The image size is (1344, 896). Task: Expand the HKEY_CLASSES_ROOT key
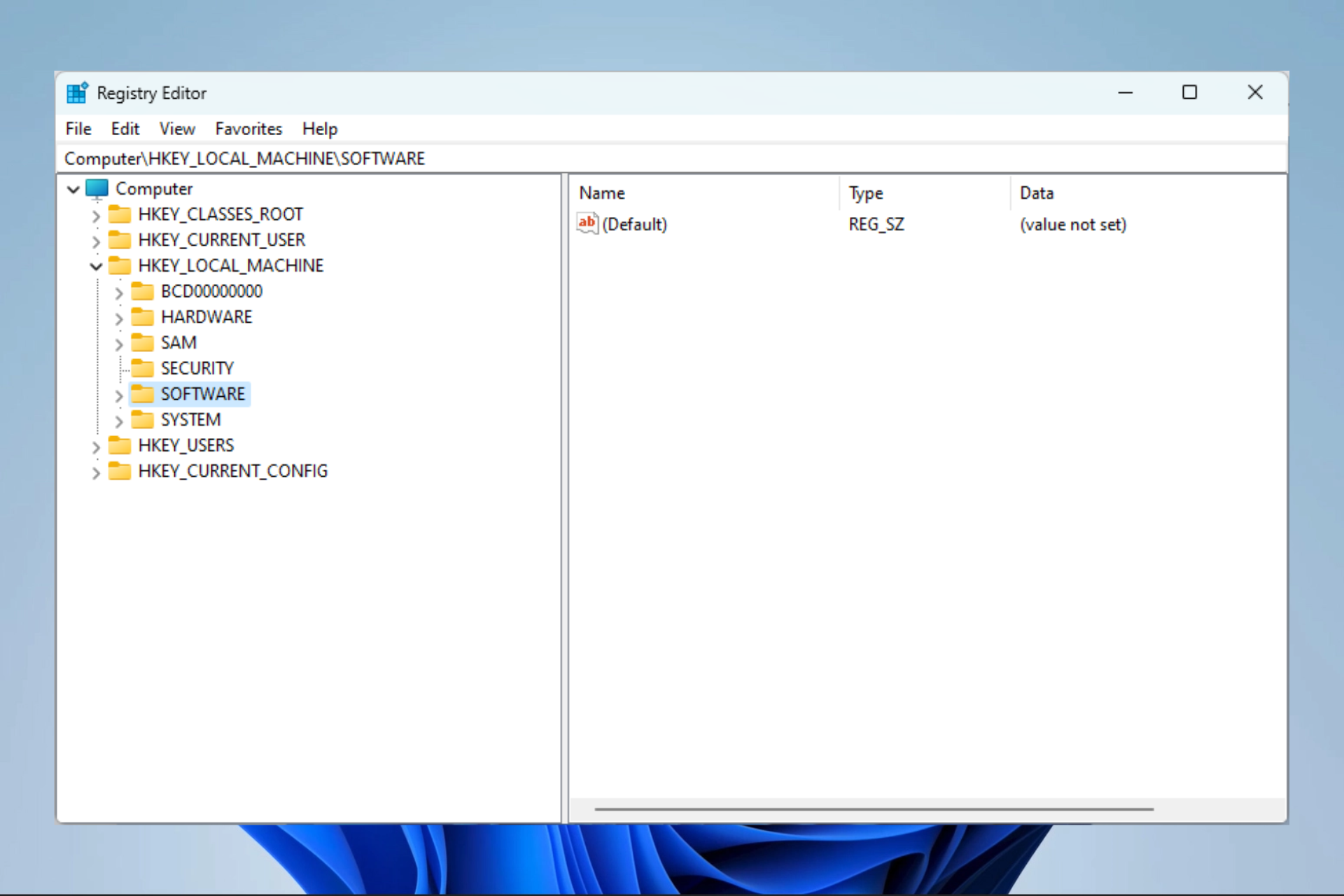point(96,216)
